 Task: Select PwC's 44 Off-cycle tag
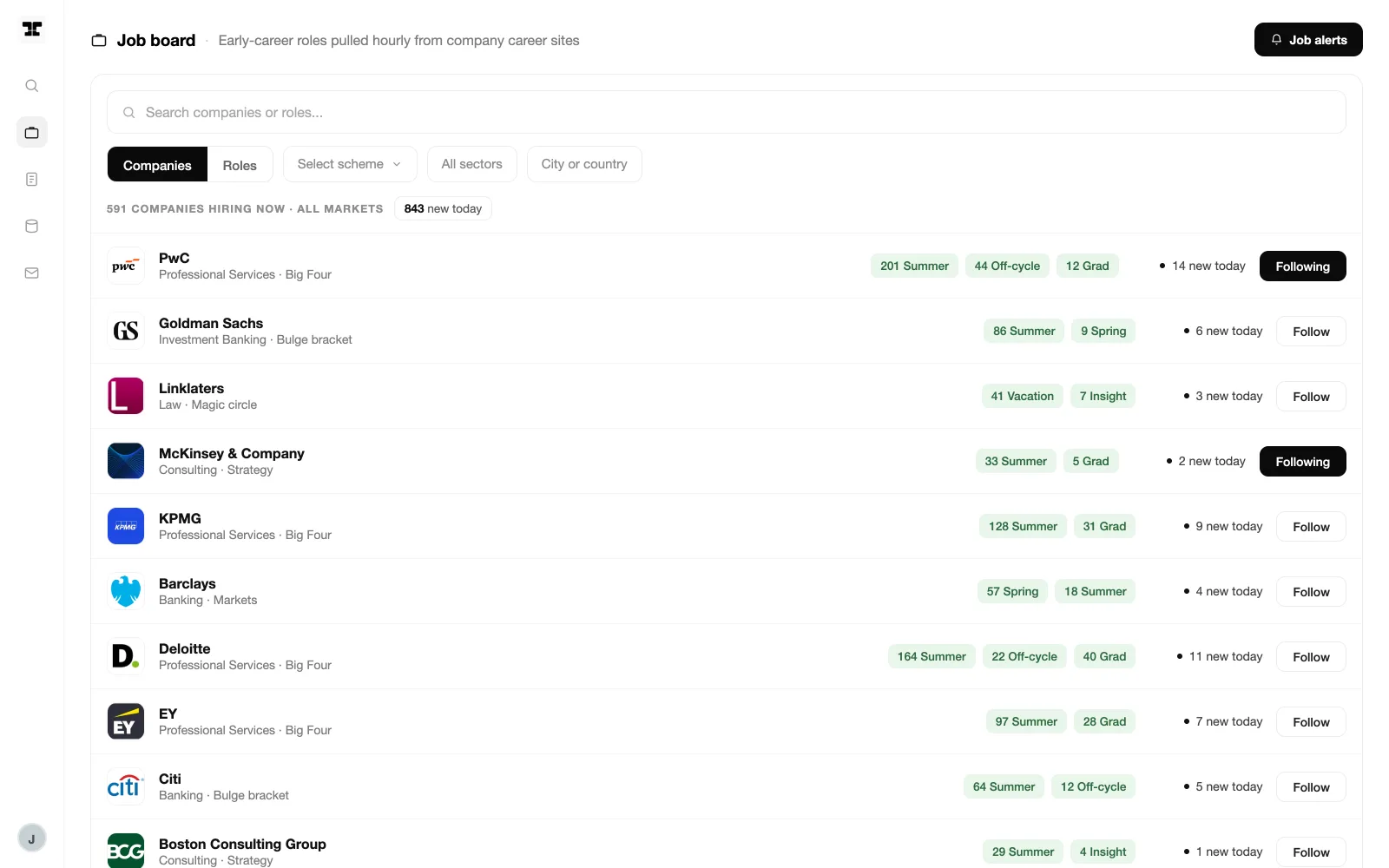tap(1007, 266)
